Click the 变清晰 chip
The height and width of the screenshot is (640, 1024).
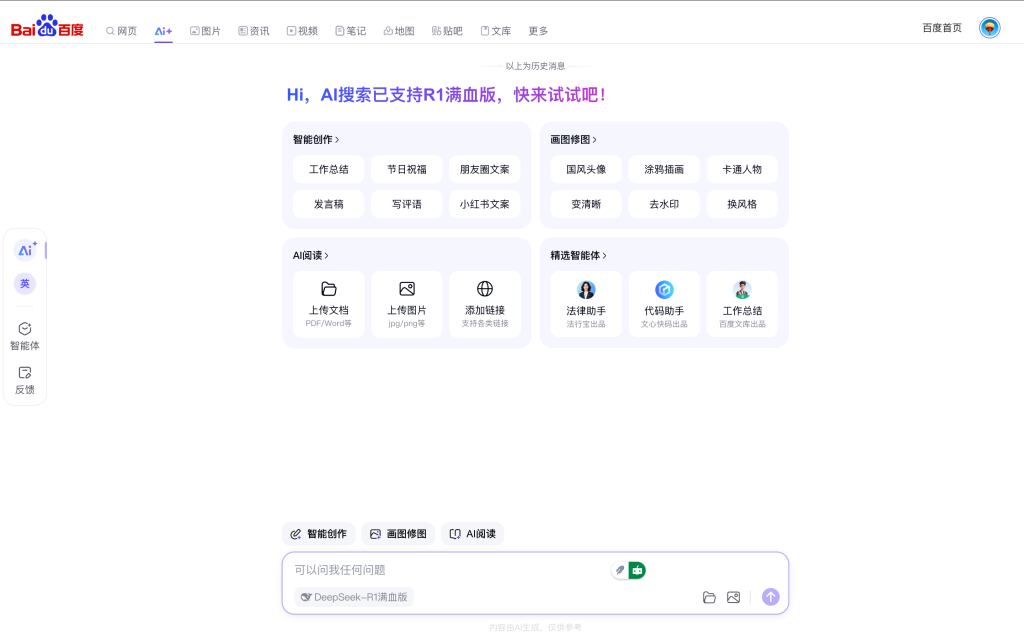click(586, 204)
